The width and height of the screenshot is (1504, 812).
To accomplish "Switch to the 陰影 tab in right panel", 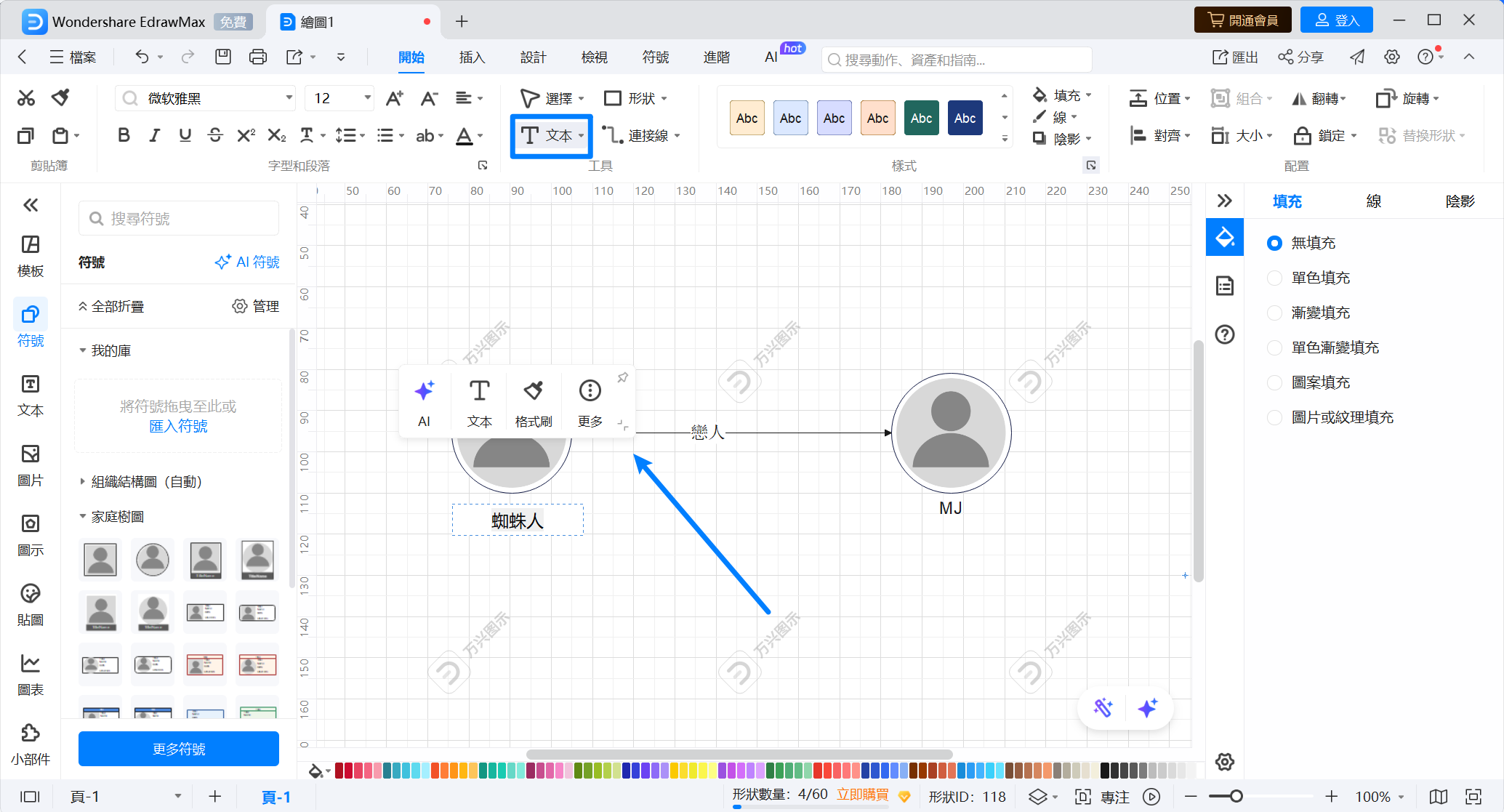I will click(x=1460, y=201).
